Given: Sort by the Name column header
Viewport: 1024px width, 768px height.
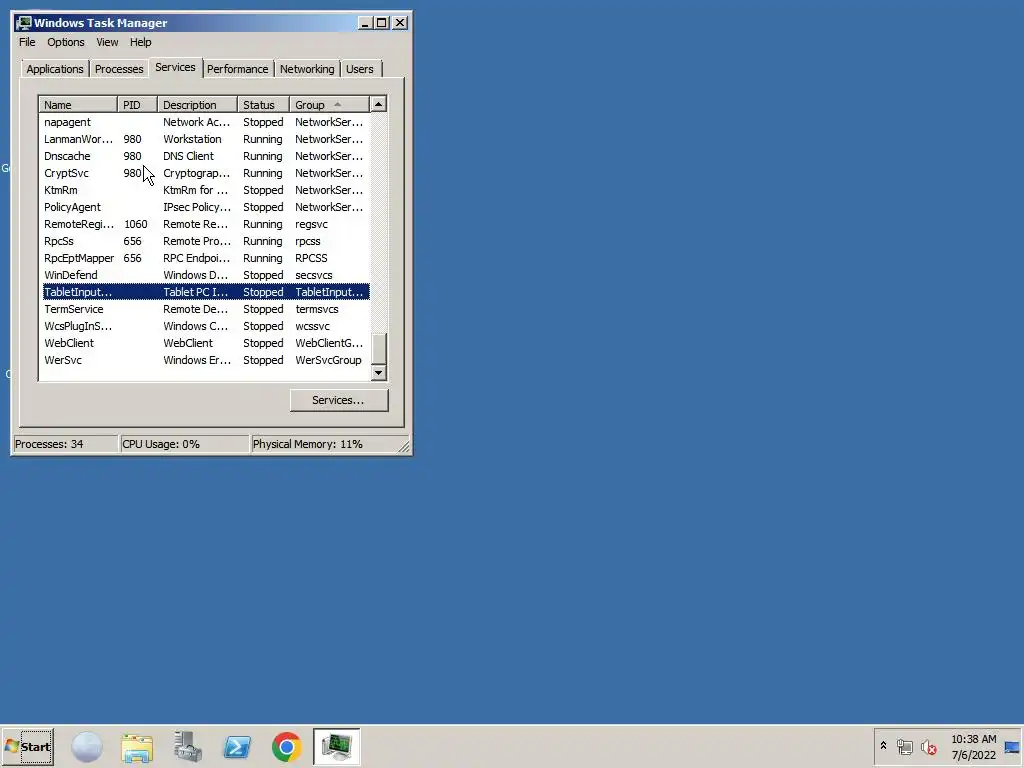Looking at the screenshot, I should (78, 104).
